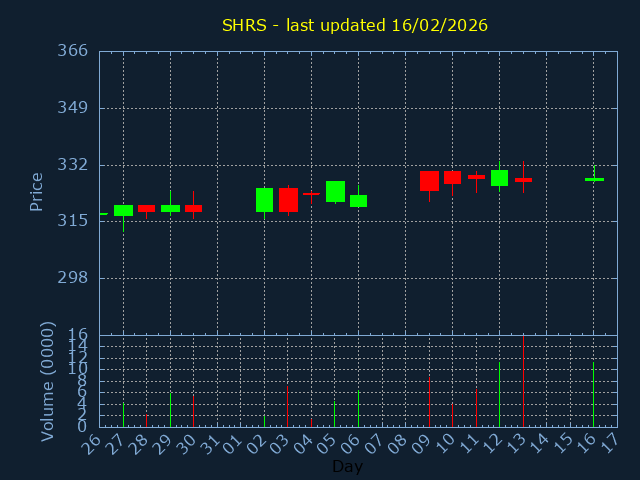This screenshot has width=640, height=480.
Task: Click the red candlestick on day 09
Action: tap(429, 181)
